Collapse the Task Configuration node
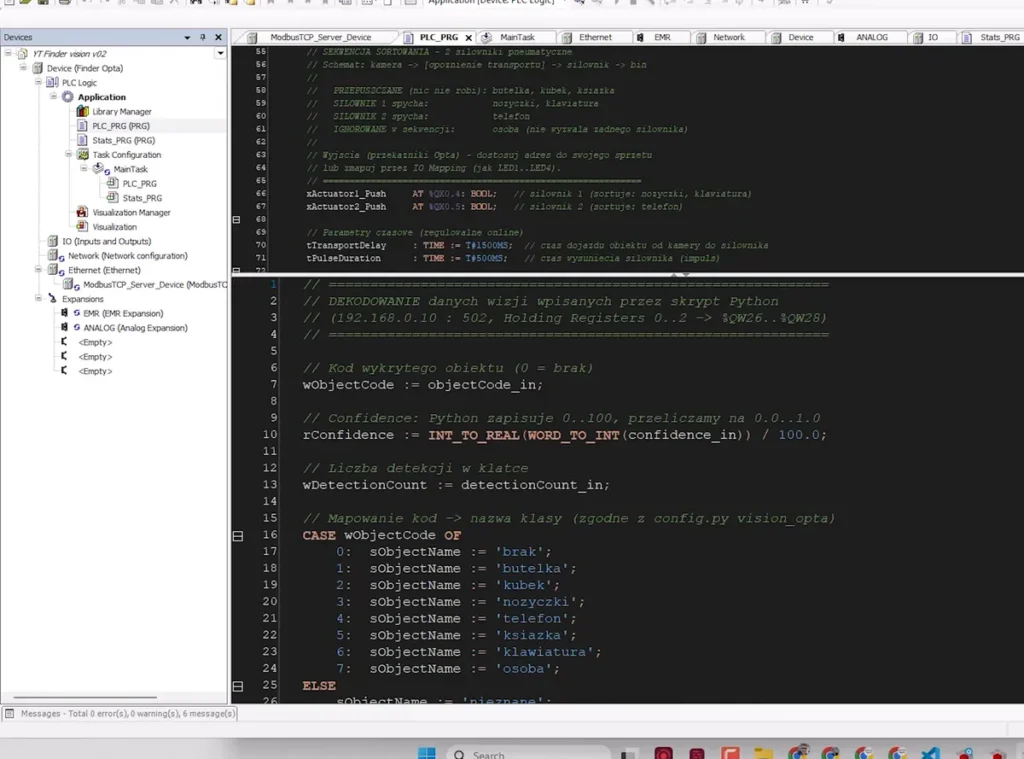This screenshot has width=1024, height=759. (69, 154)
